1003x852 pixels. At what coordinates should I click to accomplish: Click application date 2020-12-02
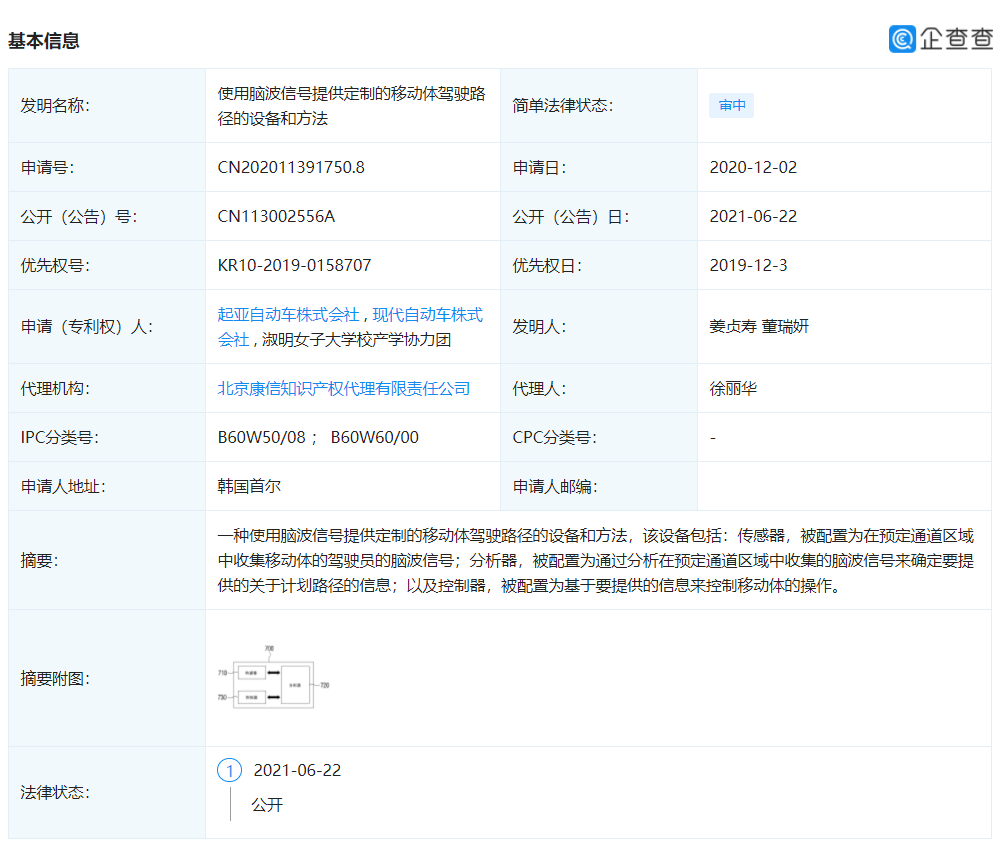(754, 168)
